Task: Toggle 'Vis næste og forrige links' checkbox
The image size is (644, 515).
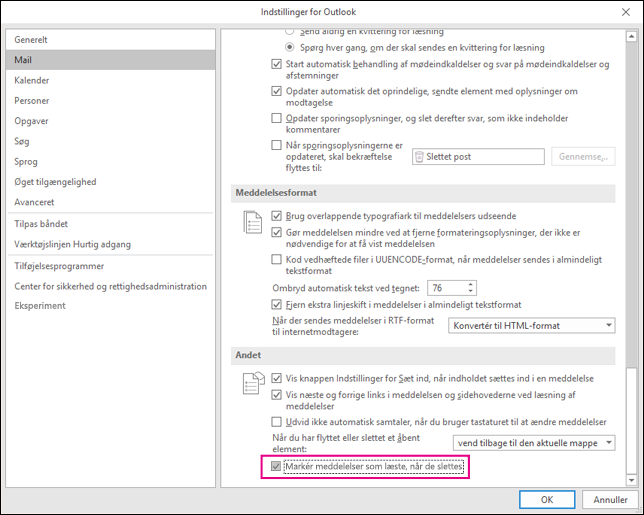Action: coord(276,395)
